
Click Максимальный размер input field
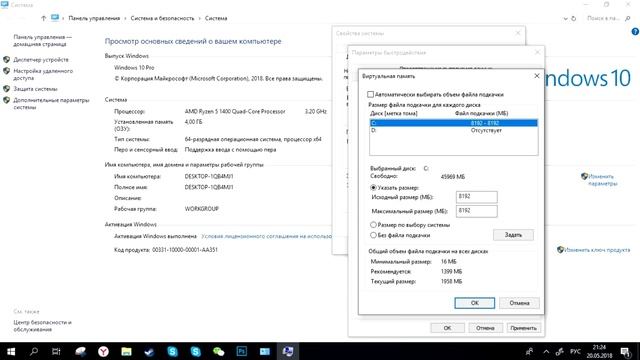[476, 211]
